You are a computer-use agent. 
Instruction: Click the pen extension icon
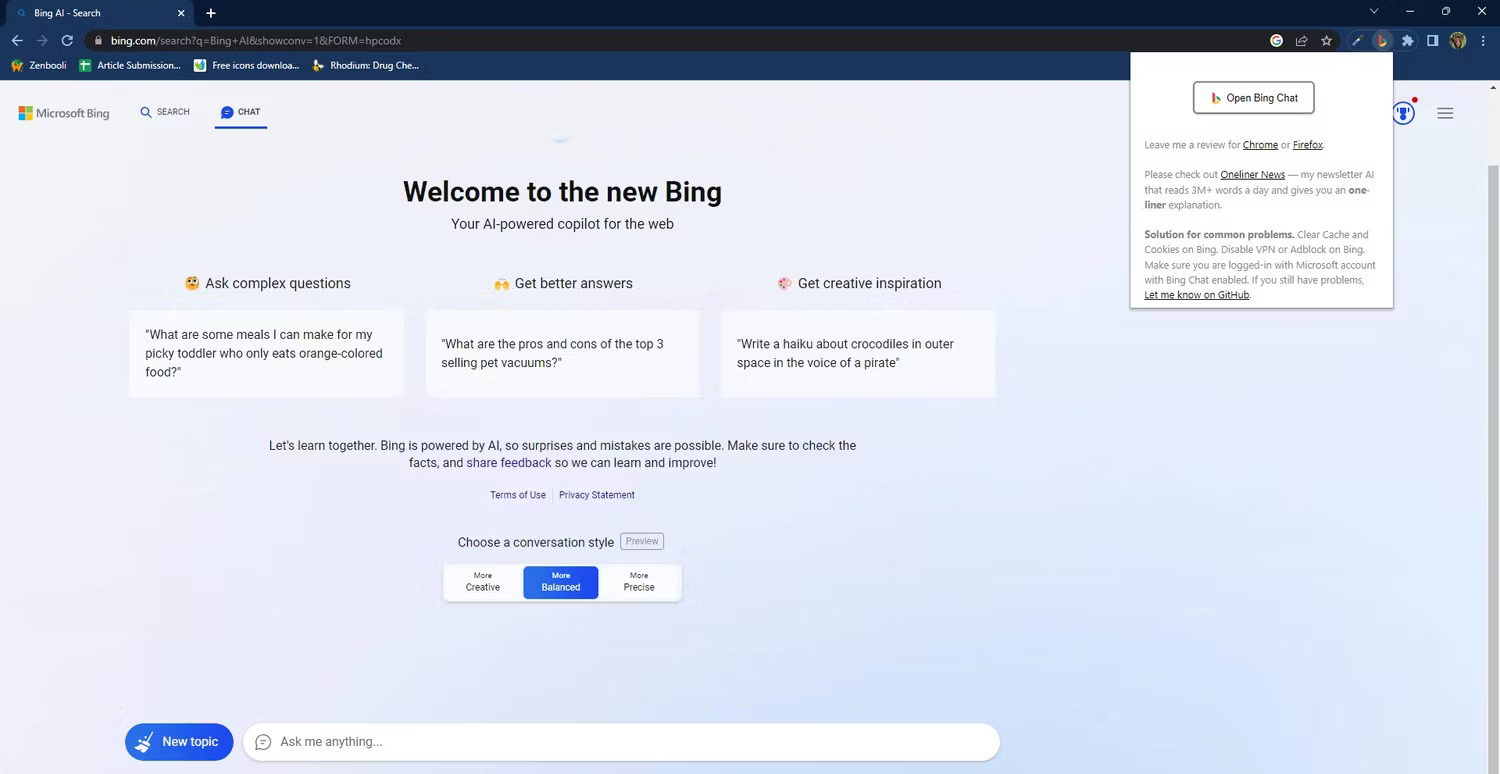(1357, 41)
